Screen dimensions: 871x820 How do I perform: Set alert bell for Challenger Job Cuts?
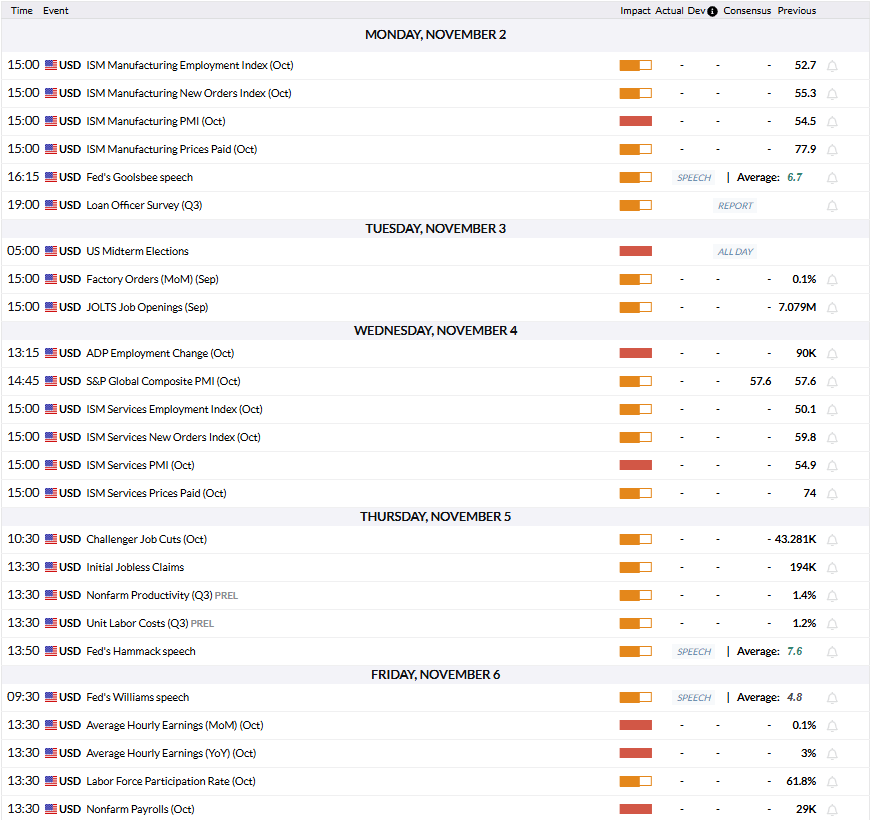(832, 540)
